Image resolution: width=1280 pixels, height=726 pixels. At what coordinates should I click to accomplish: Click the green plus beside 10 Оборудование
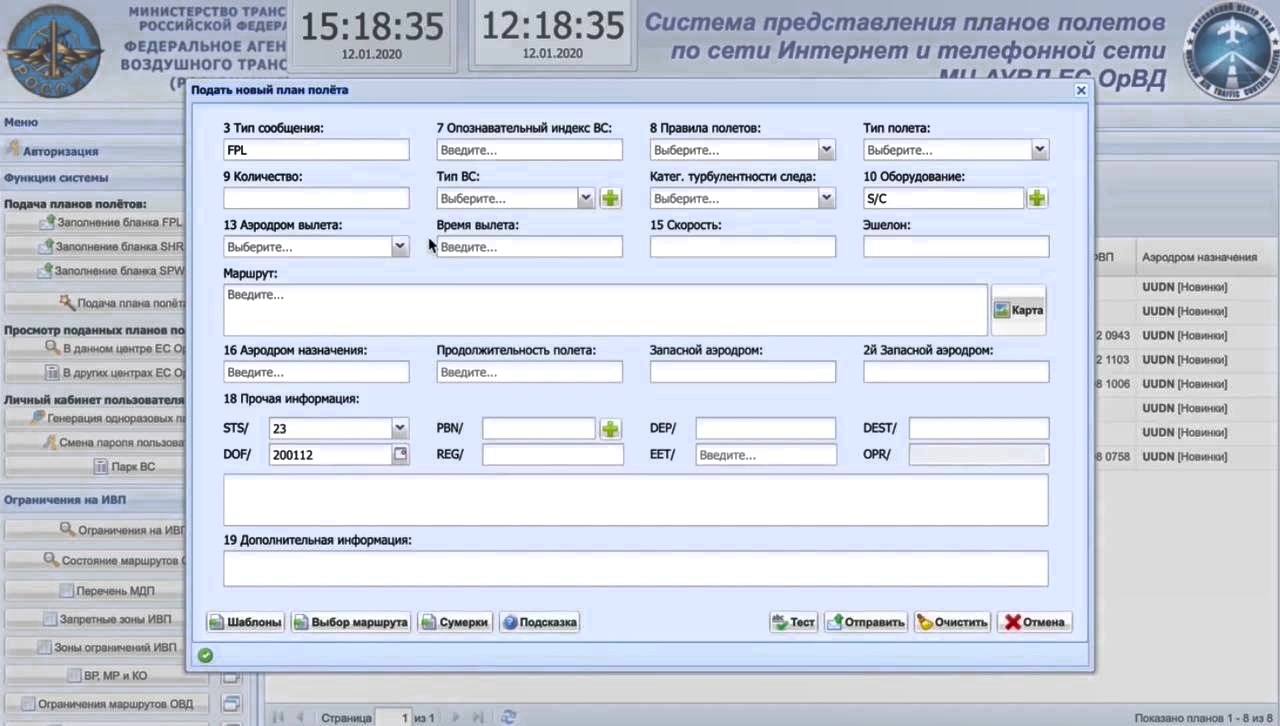pyautogui.click(x=1037, y=199)
